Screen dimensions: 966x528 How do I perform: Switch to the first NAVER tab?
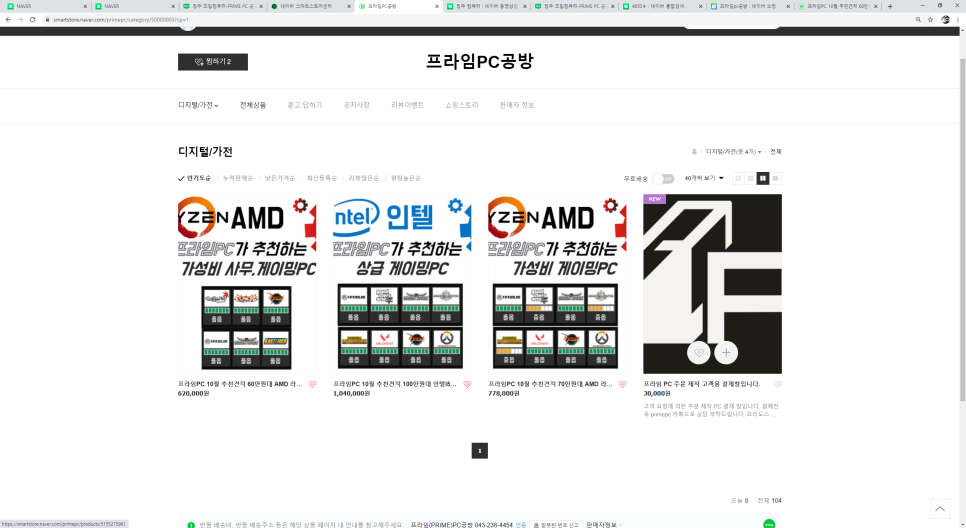pyautogui.click(x=46, y=6)
